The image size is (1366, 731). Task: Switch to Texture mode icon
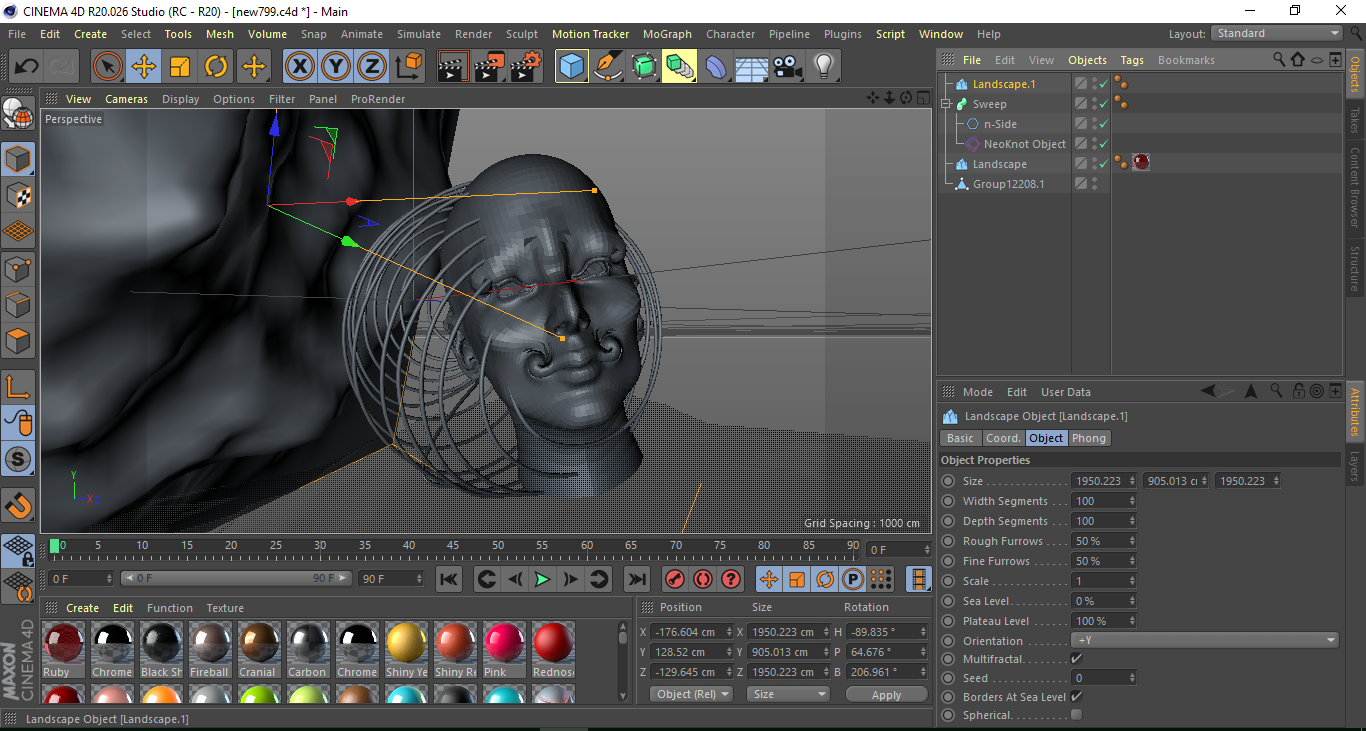[18, 195]
